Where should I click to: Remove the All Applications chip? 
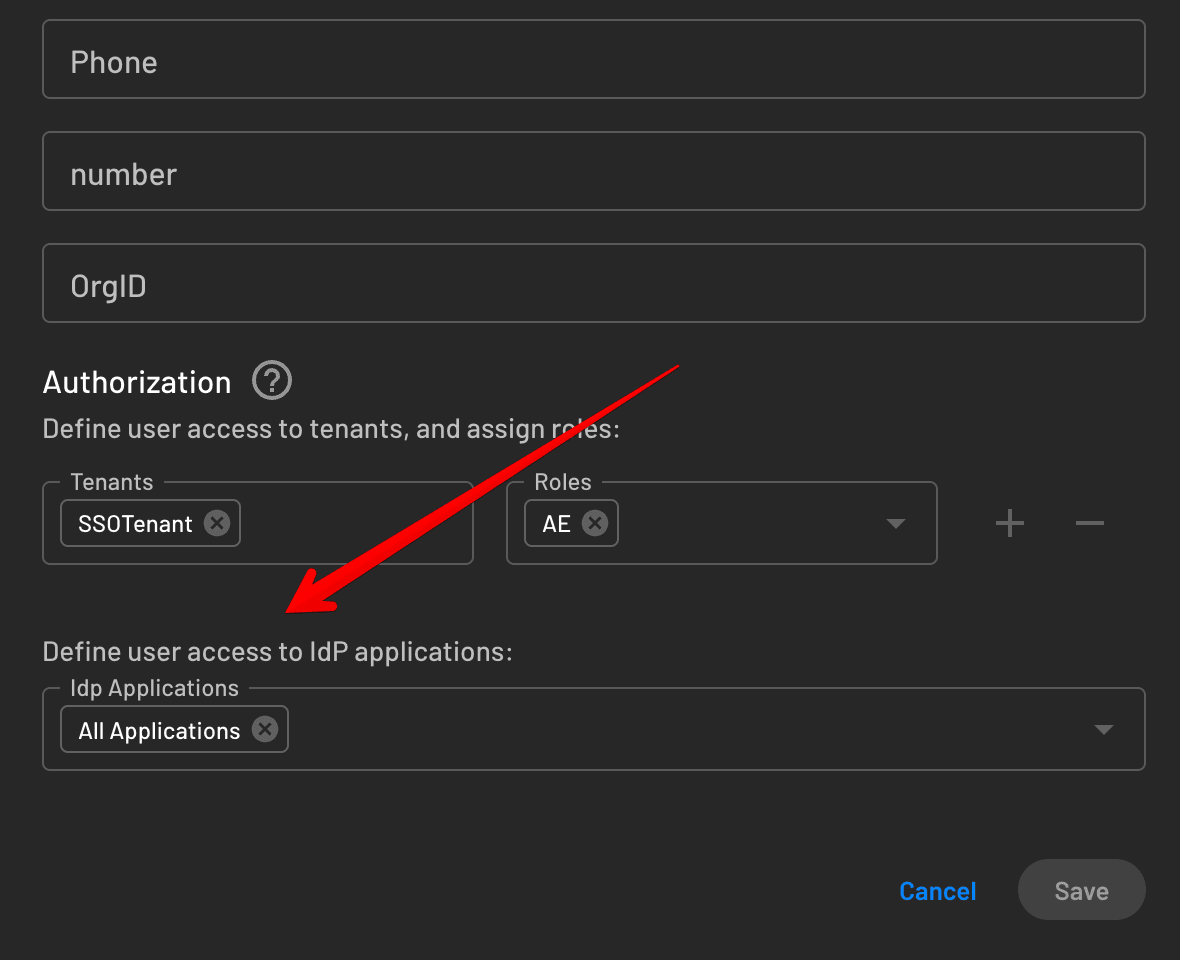(265, 729)
